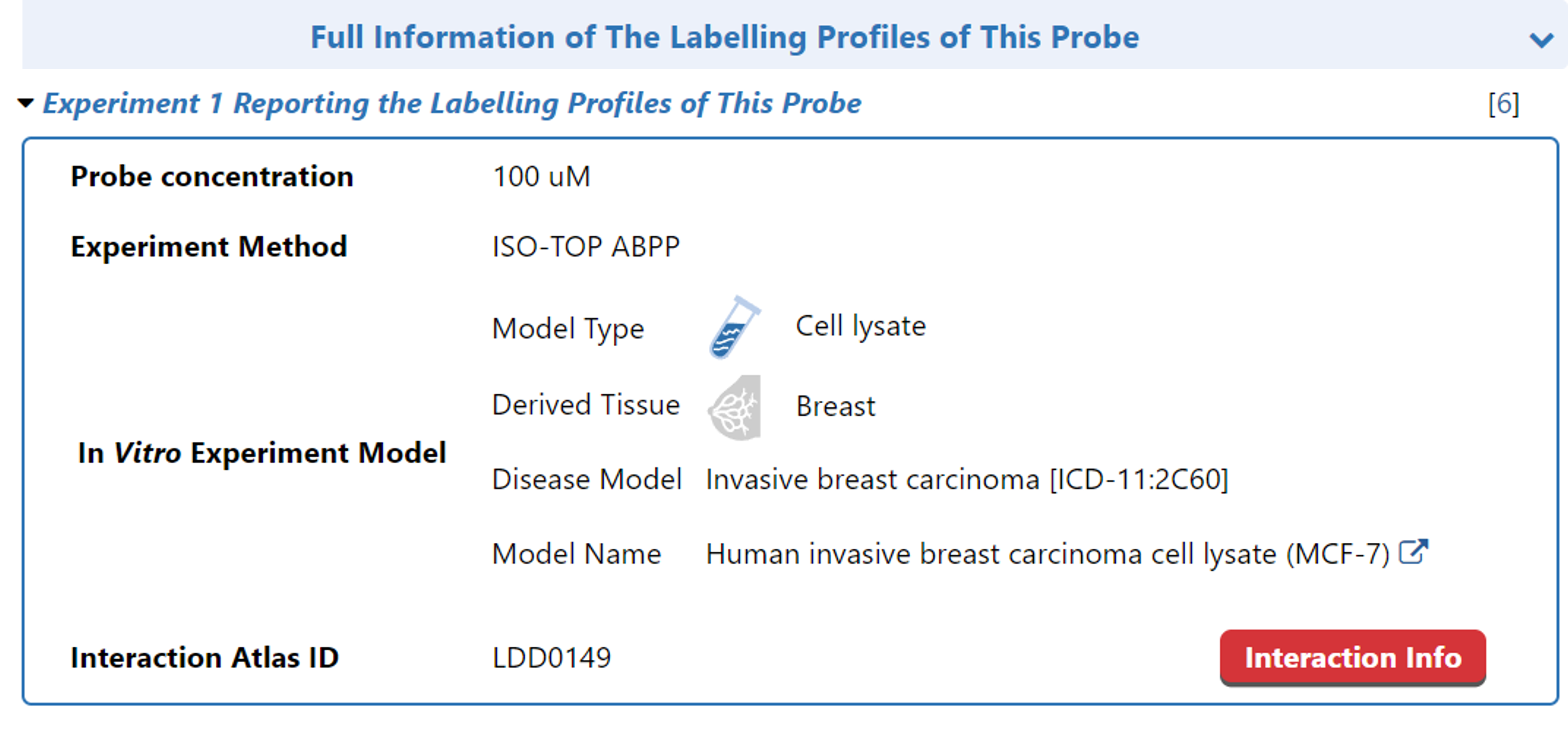Viewport: 1568px width, 733px height.
Task: Collapse the Full Information section chevron
Action: point(1540,40)
